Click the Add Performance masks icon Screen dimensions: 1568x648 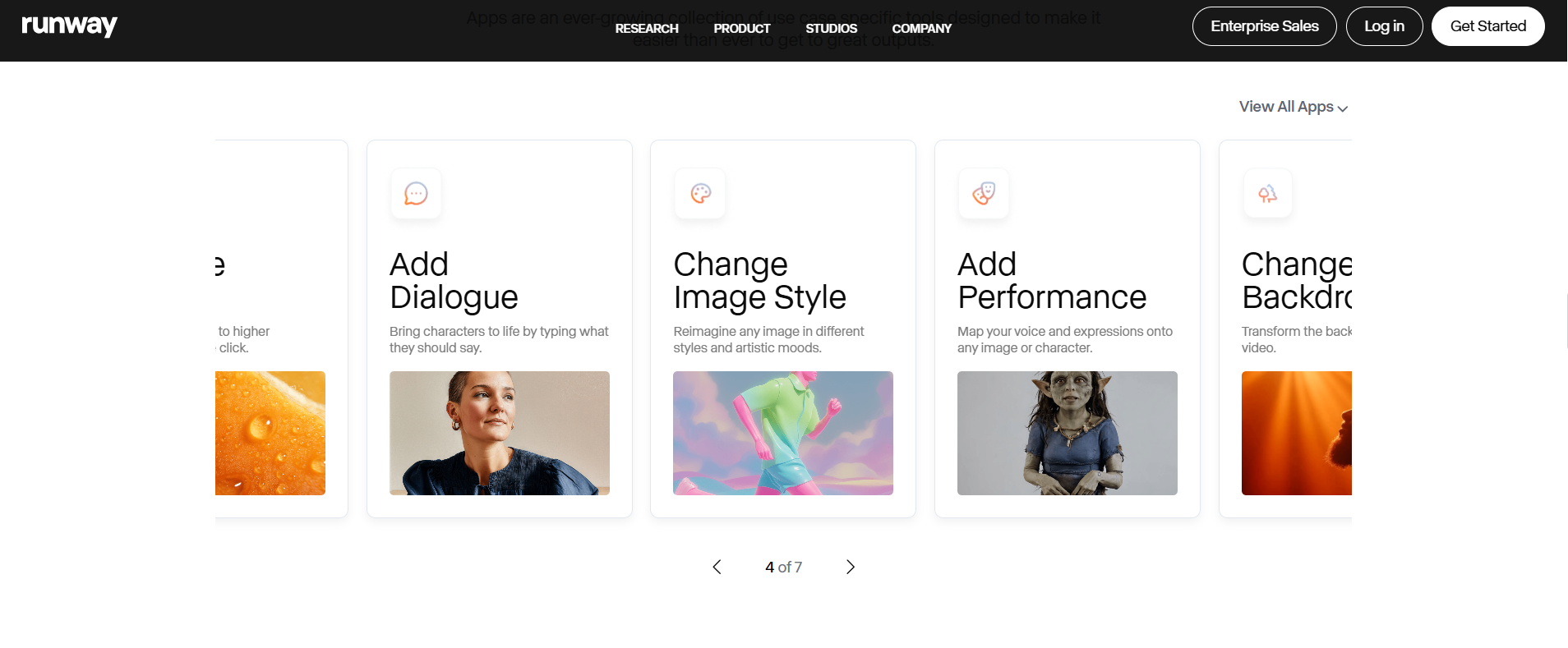[984, 194]
